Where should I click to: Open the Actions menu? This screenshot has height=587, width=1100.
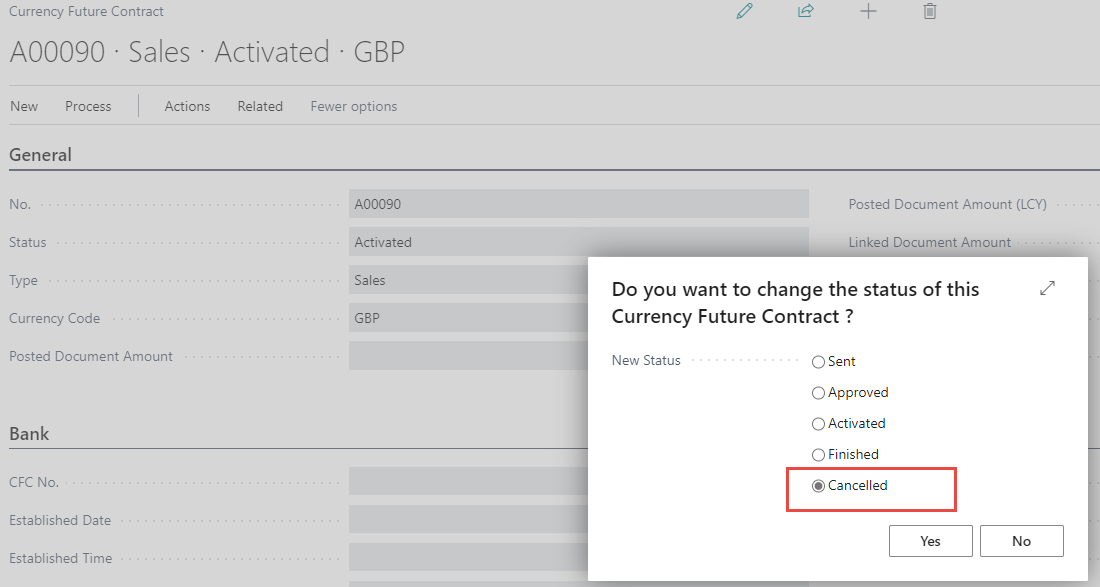pyautogui.click(x=187, y=106)
